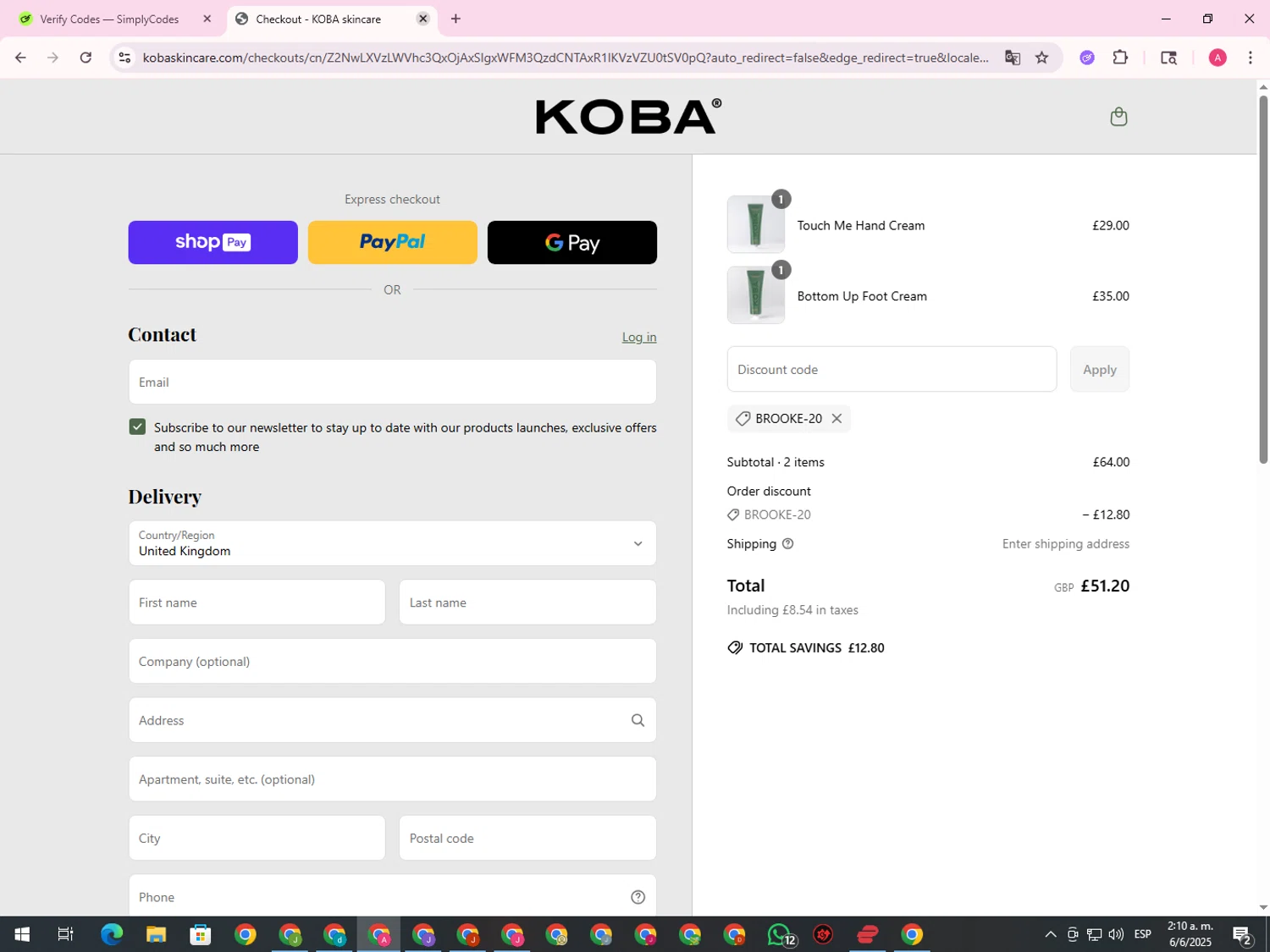Pay with PayPal button

(x=392, y=242)
